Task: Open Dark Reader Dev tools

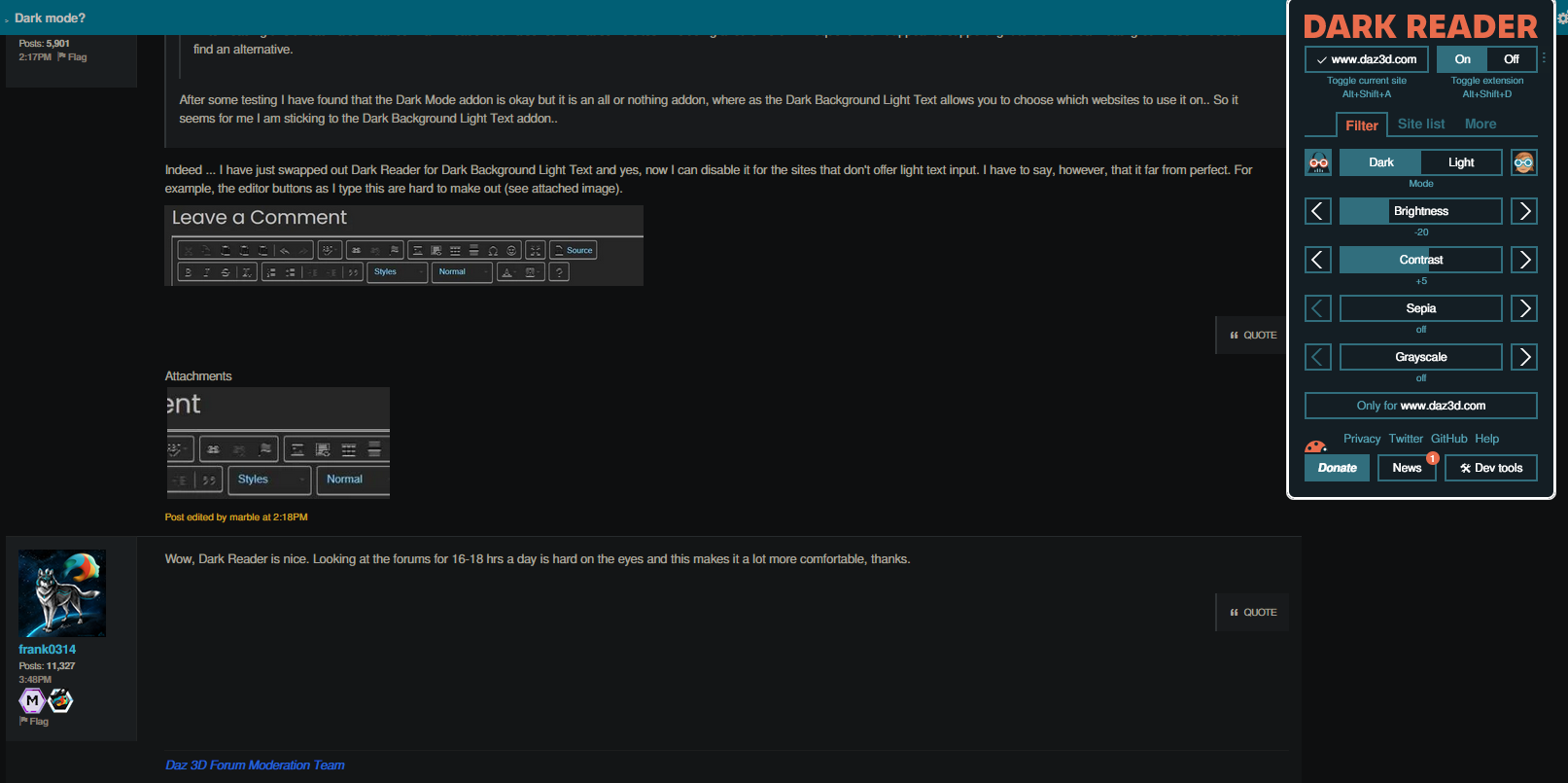Action: click(x=1491, y=468)
